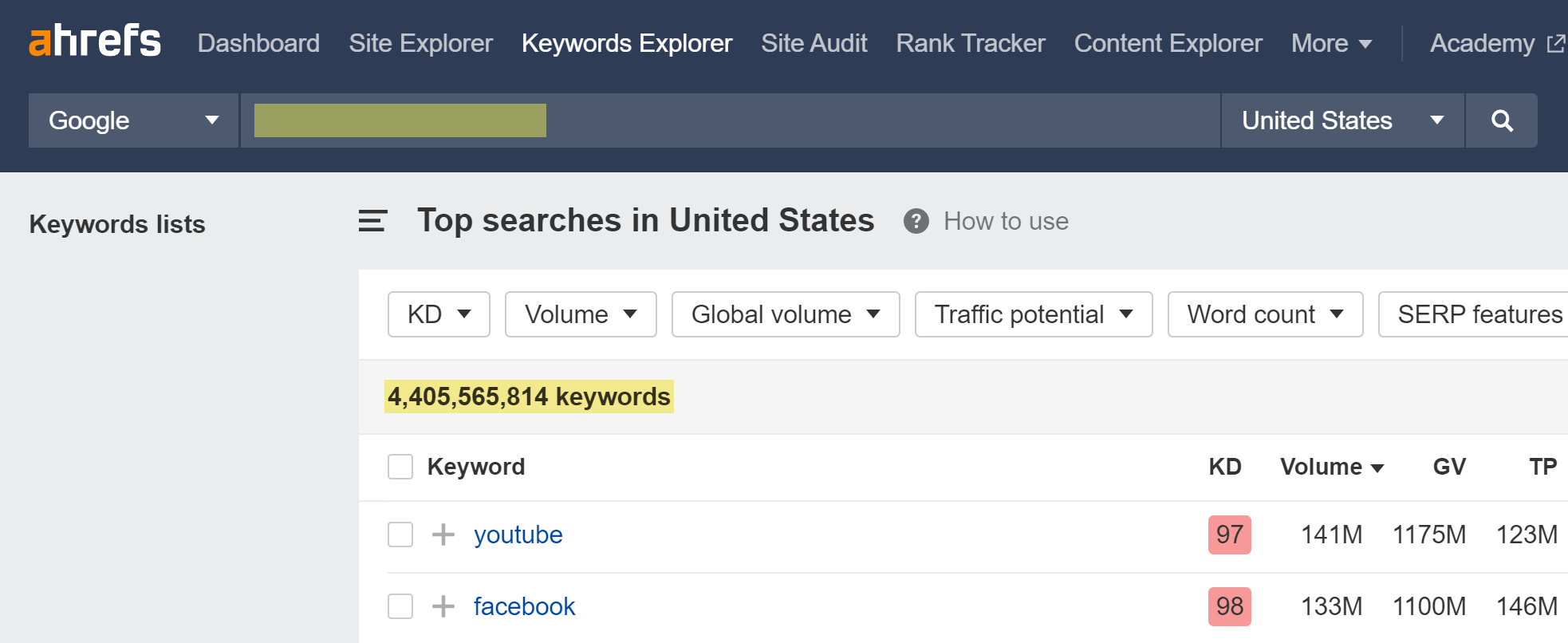Click the Keyword column header
Image resolution: width=1568 pixels, height=643 pixels.
click(476, 467)
